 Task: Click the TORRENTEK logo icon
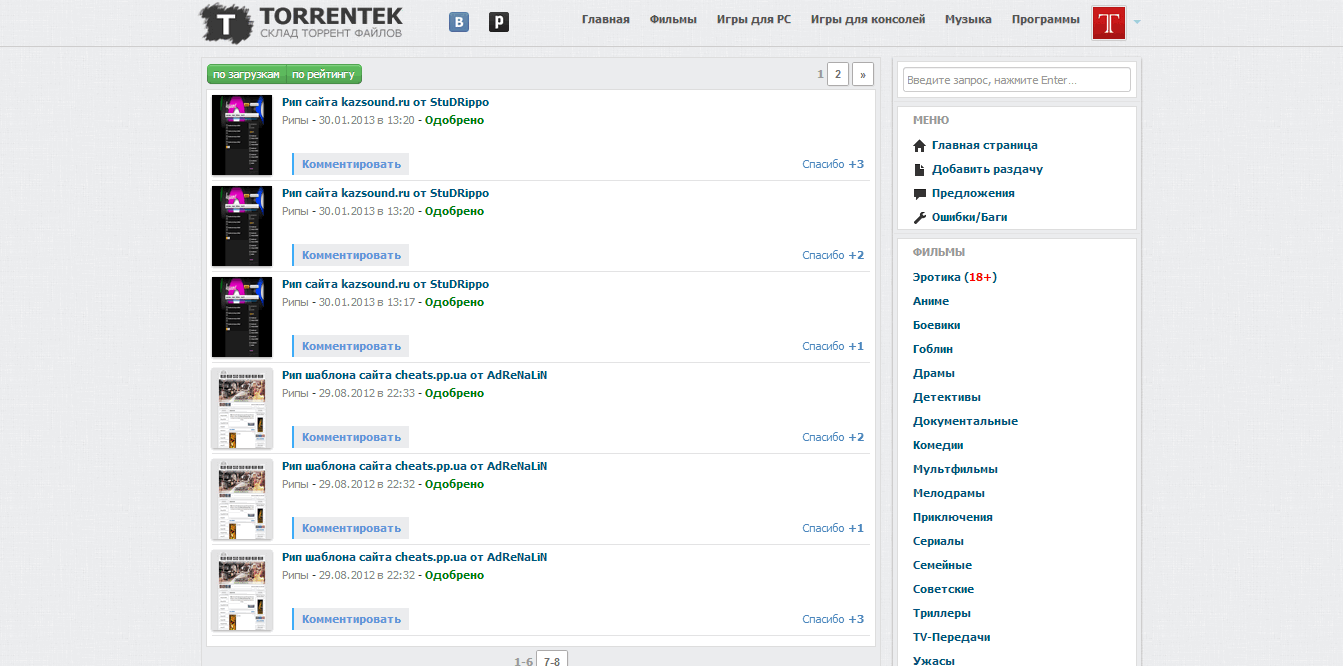(226, 23)
